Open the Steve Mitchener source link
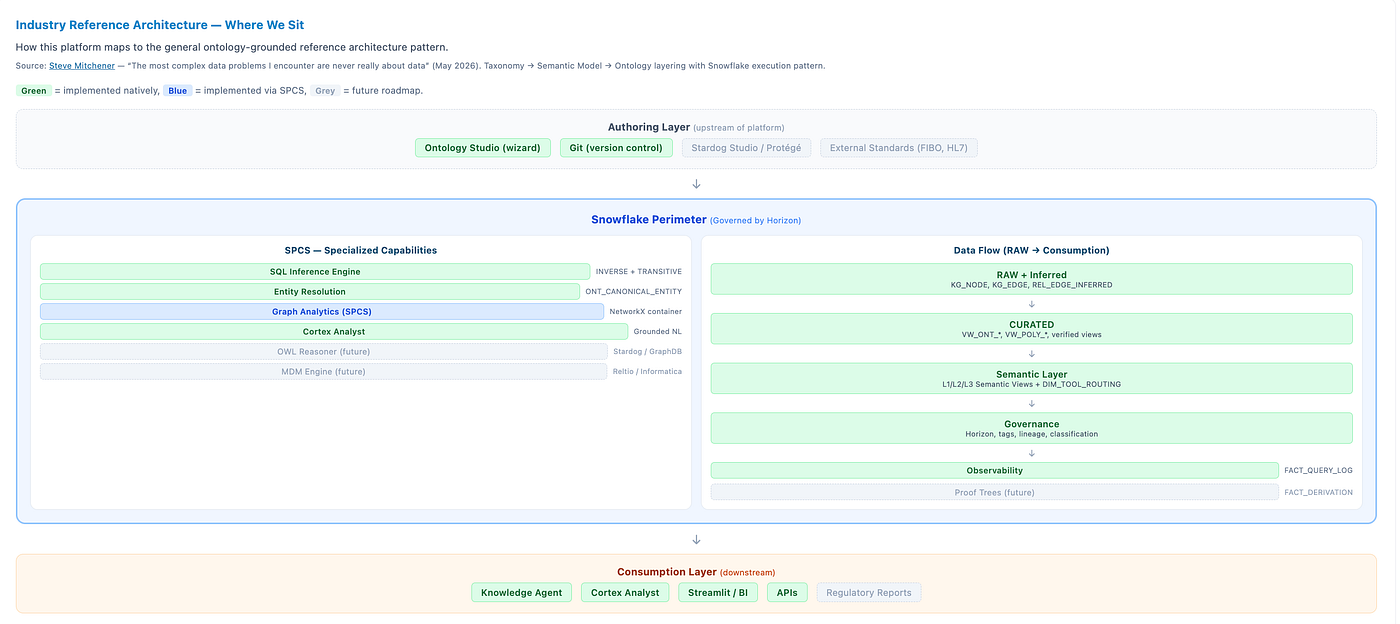Viewport: 1400px width, 624px height. point(82,66)
